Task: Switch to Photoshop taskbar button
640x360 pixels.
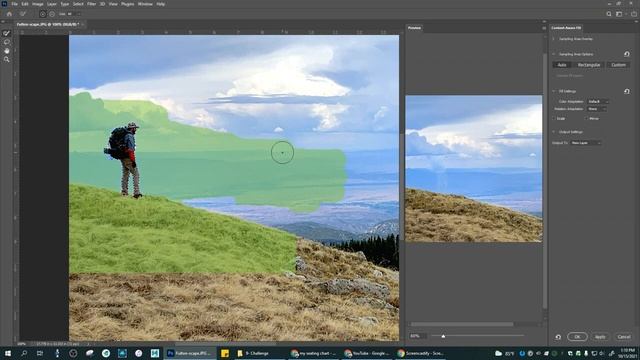Action: coord(191,353)
